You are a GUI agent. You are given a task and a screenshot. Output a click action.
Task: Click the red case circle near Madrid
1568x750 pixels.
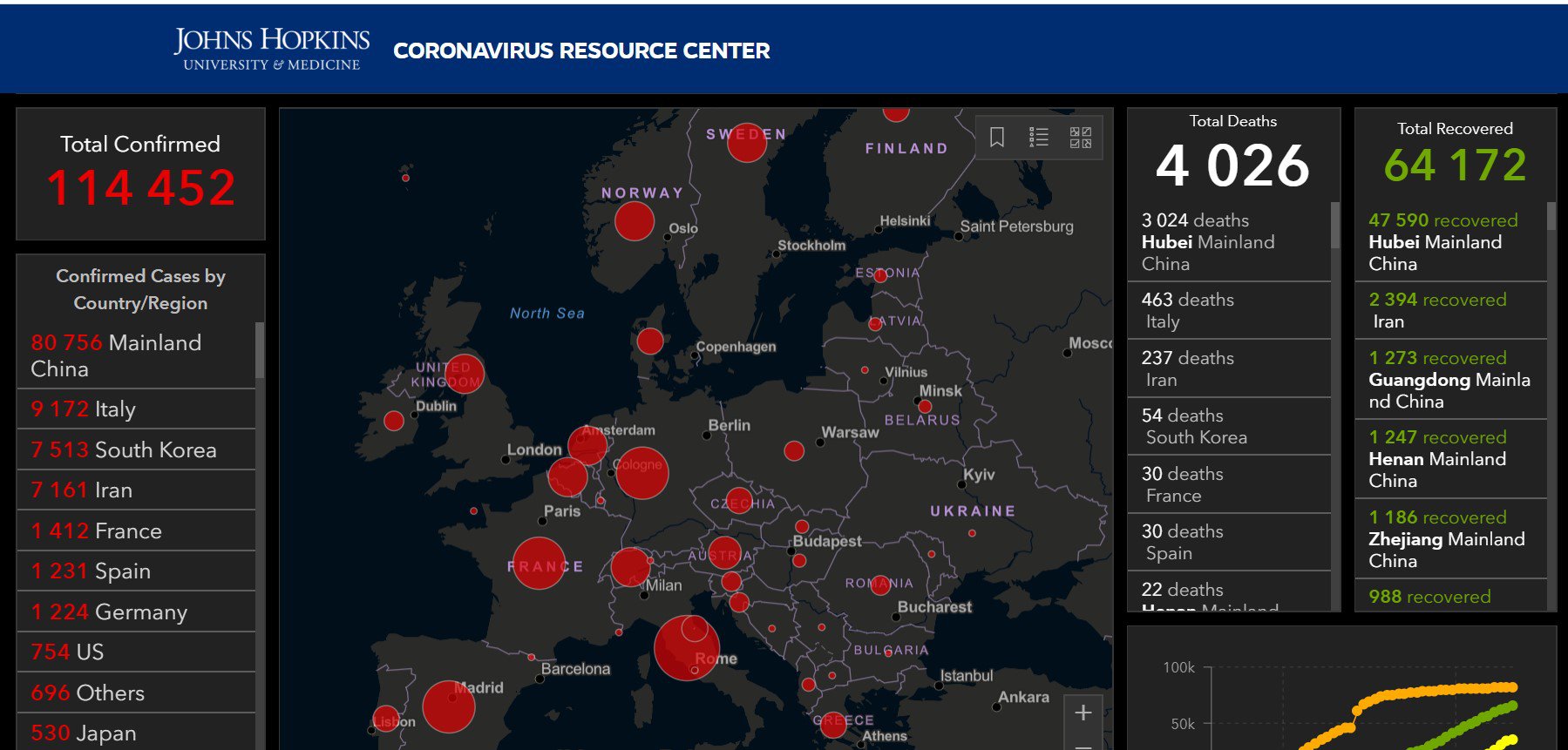click(x=449, y=706)
